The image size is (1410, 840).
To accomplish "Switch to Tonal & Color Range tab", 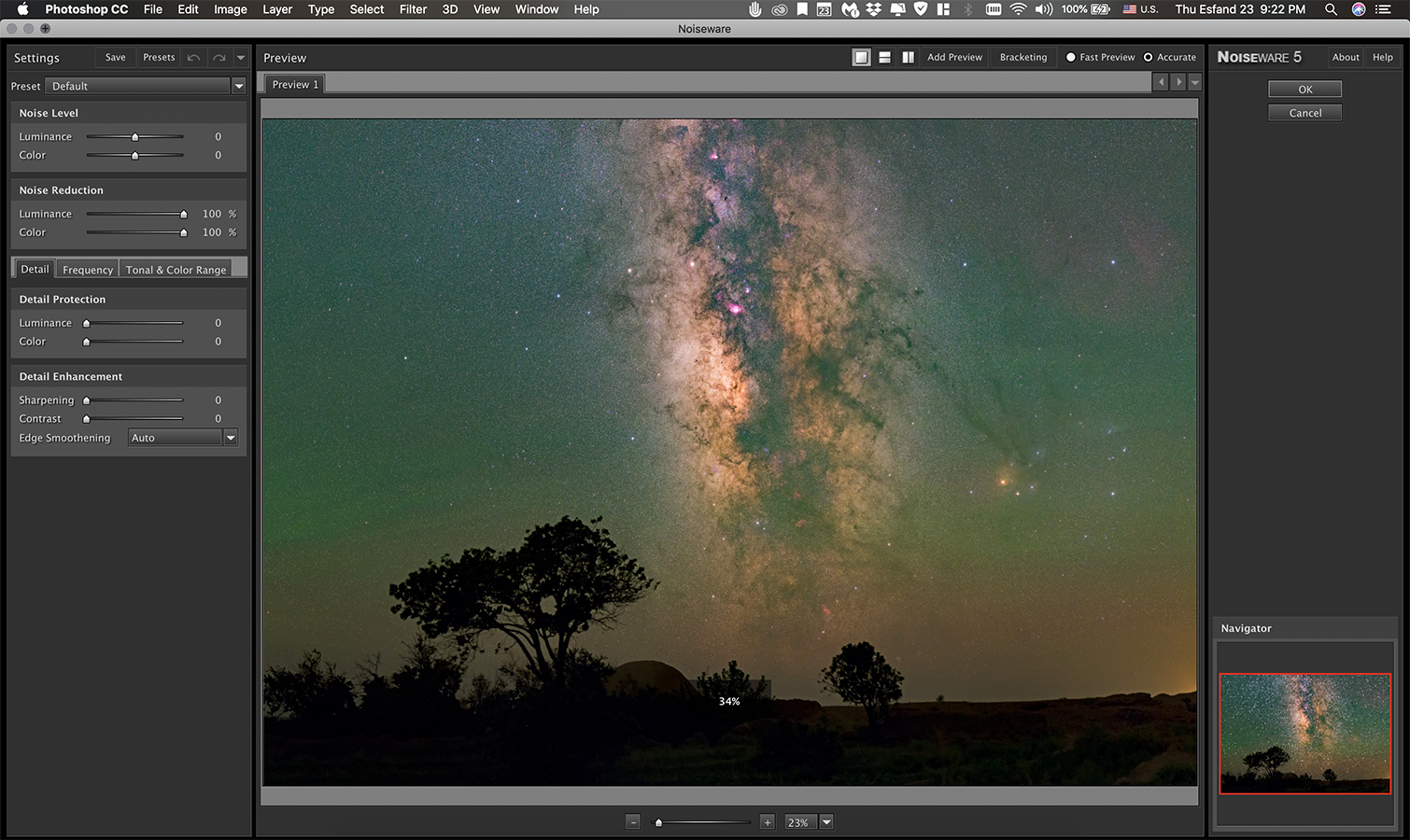I will click(x=176, y=270).
